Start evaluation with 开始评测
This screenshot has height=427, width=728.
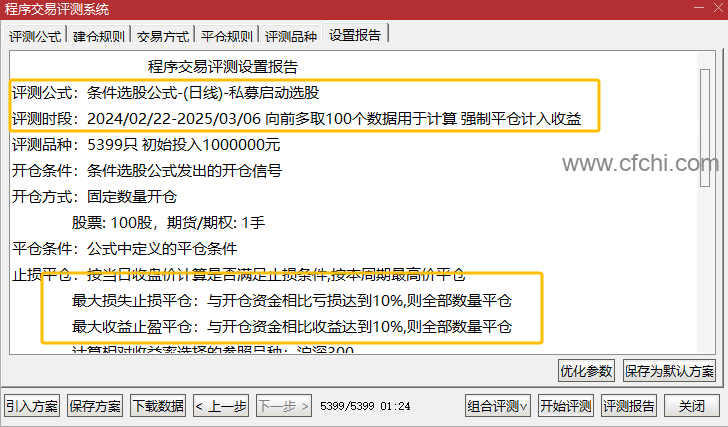[x=566, y=406]
